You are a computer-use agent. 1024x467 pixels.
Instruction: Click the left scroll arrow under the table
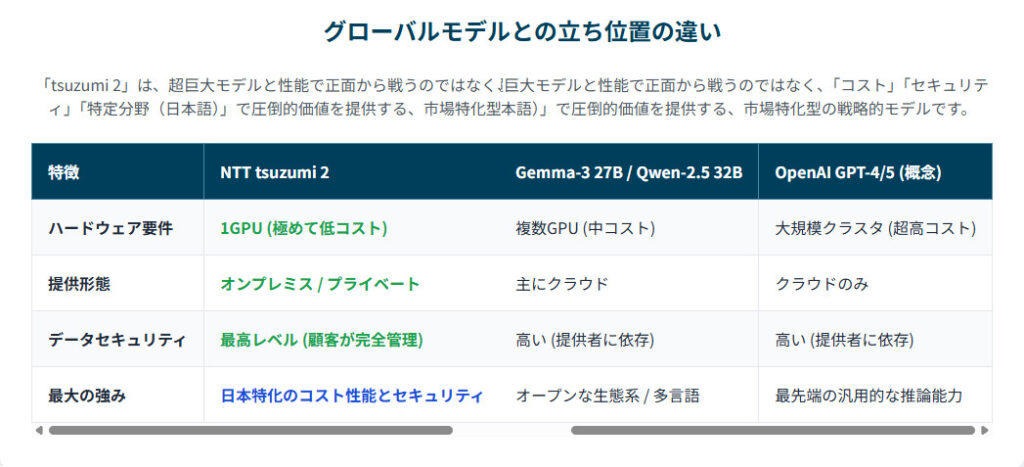[39, 431]
